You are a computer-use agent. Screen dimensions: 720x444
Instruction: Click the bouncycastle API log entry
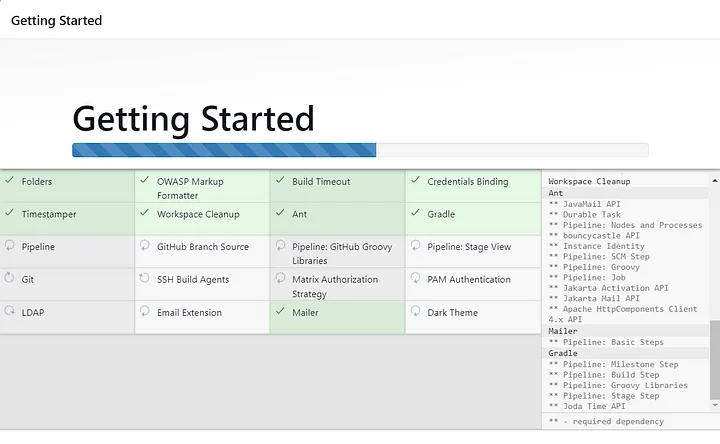point(594,236)
